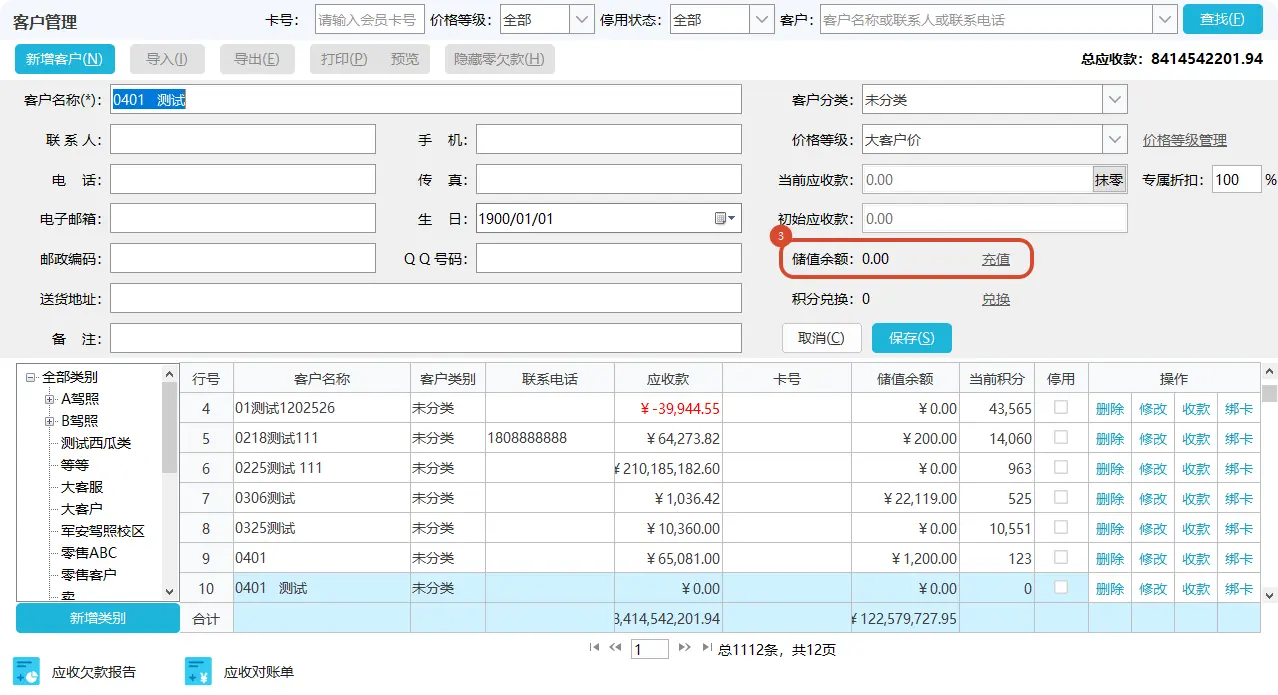
Task: Open the 应收对账单 statement icon
Action: [x=199, y=672]
